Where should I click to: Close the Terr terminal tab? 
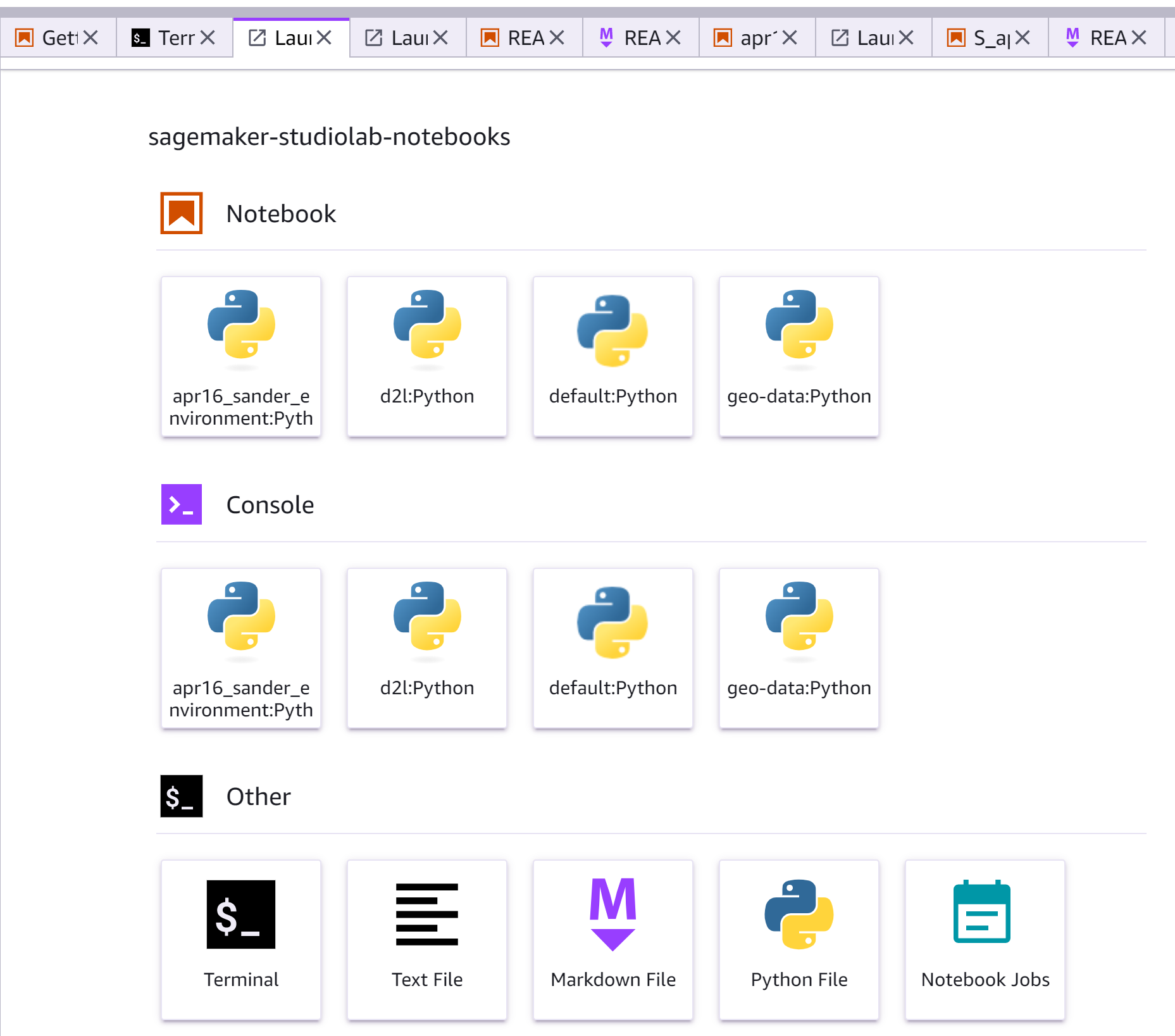pyautogui.click(x=207, y=38)
